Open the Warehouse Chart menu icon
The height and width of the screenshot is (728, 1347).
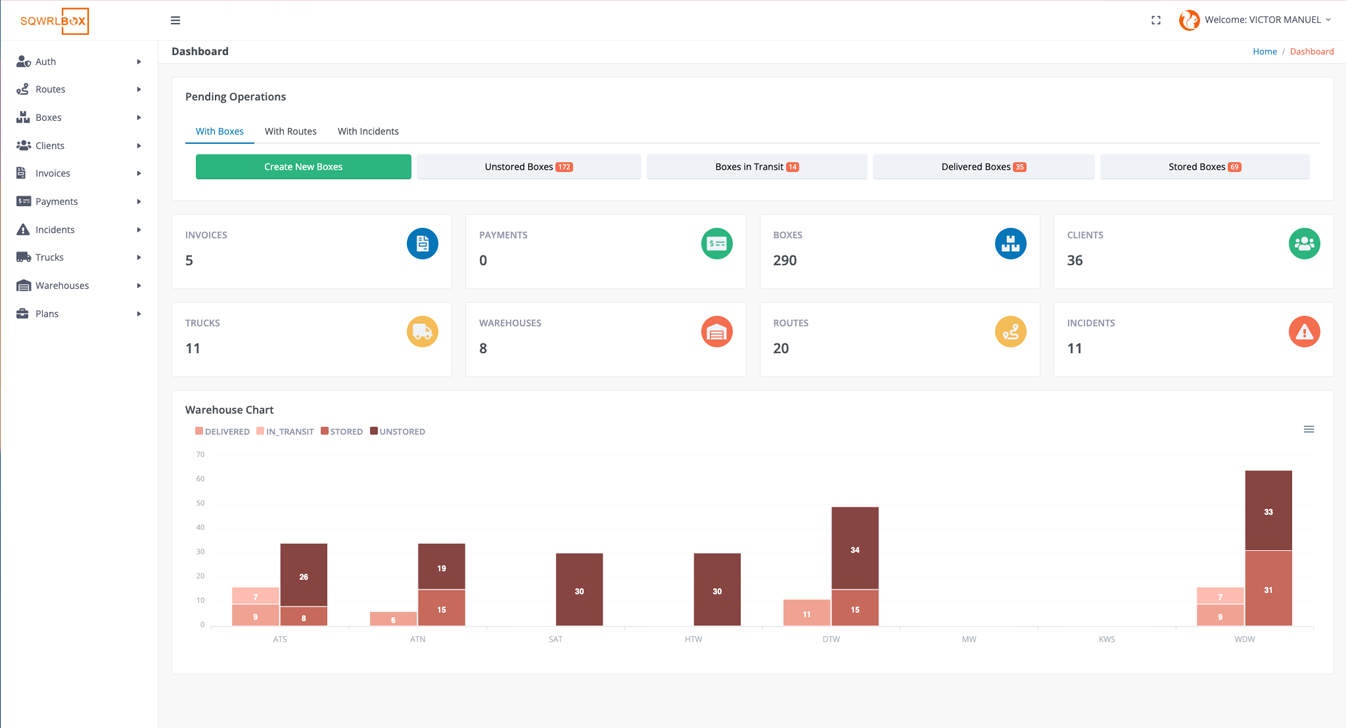(x=1308, y=430)
